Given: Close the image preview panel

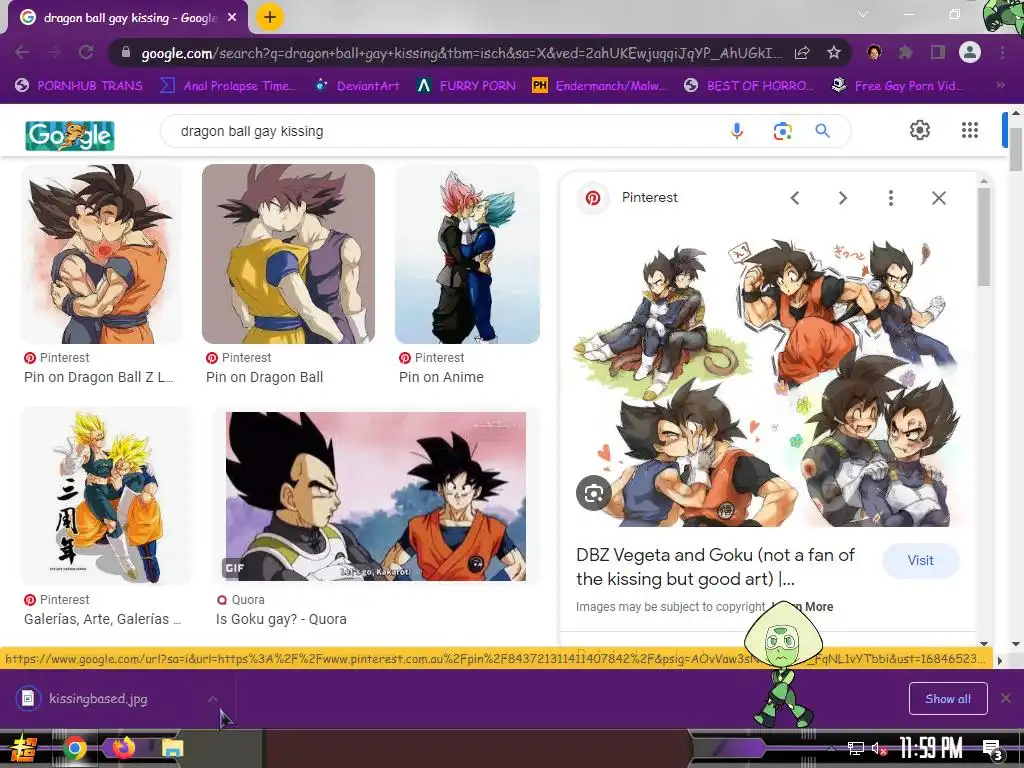Looking at the screenshot, I should tap(938, 198).
